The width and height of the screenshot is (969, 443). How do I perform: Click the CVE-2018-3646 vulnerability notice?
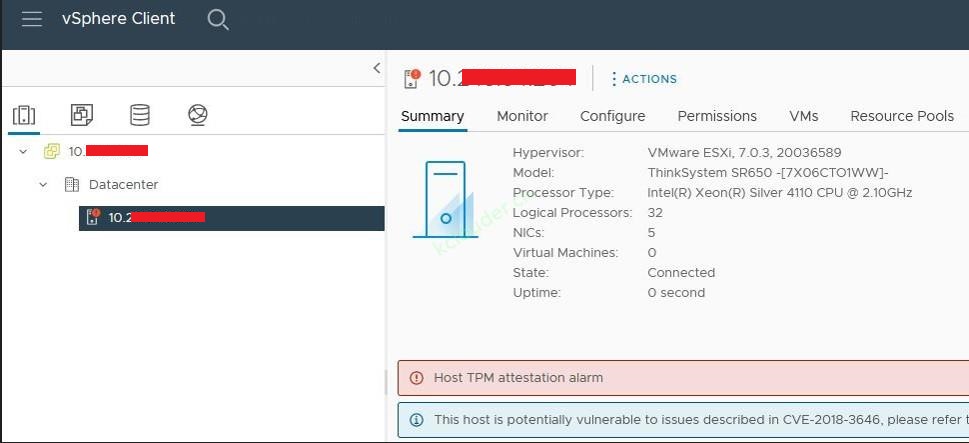(x=683, y=420)
